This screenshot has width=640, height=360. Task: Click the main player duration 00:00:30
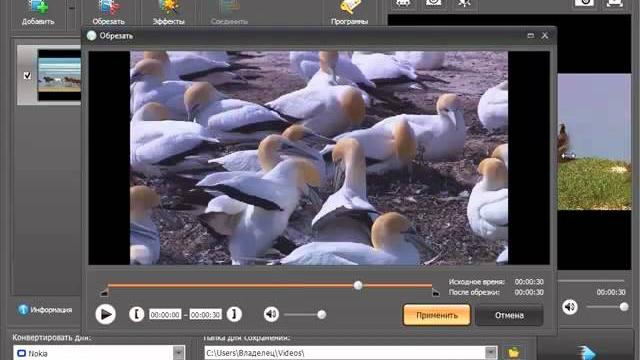click(611, 292)
